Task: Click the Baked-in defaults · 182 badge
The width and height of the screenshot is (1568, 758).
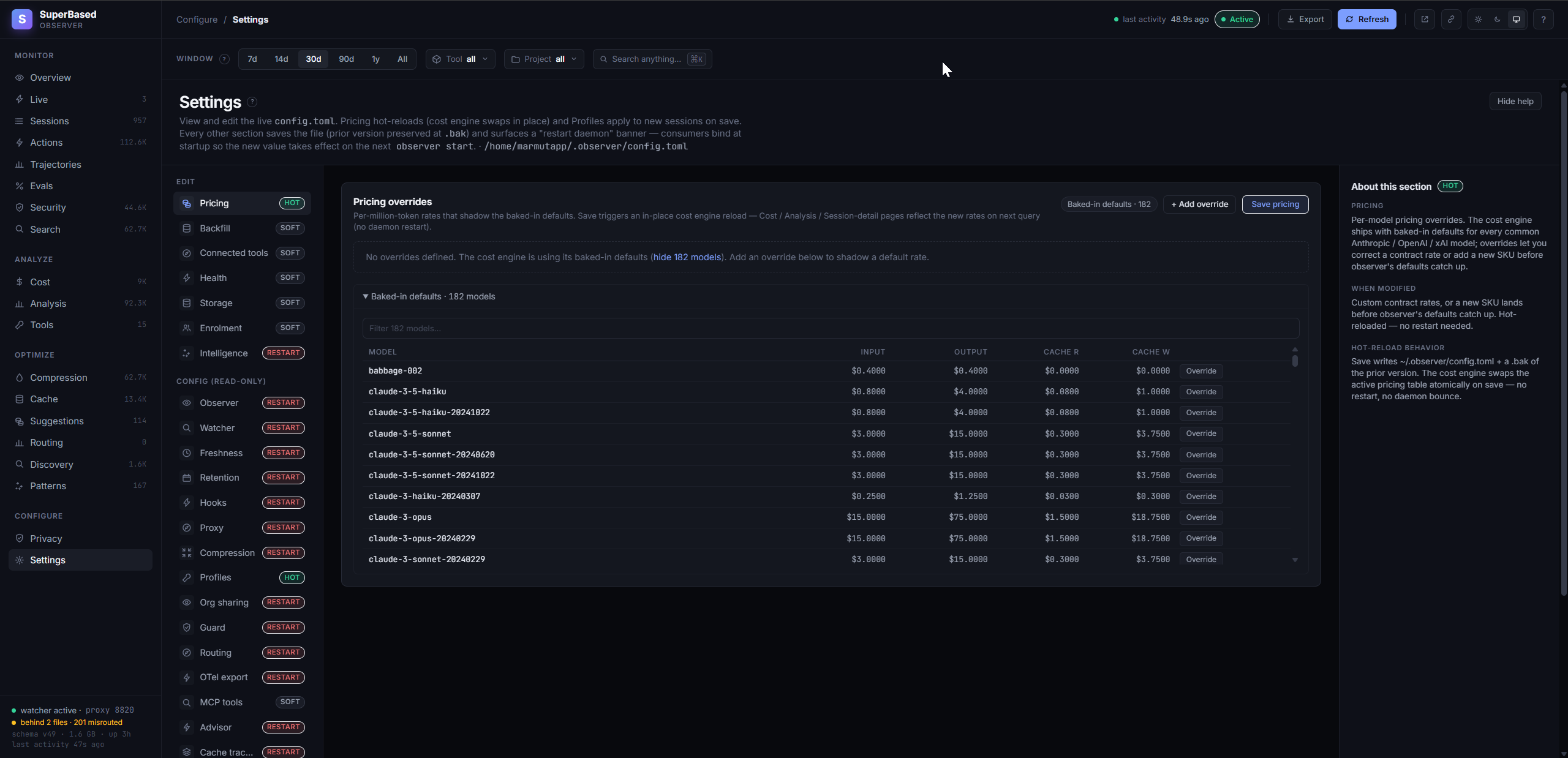Action: point(1109,205)
